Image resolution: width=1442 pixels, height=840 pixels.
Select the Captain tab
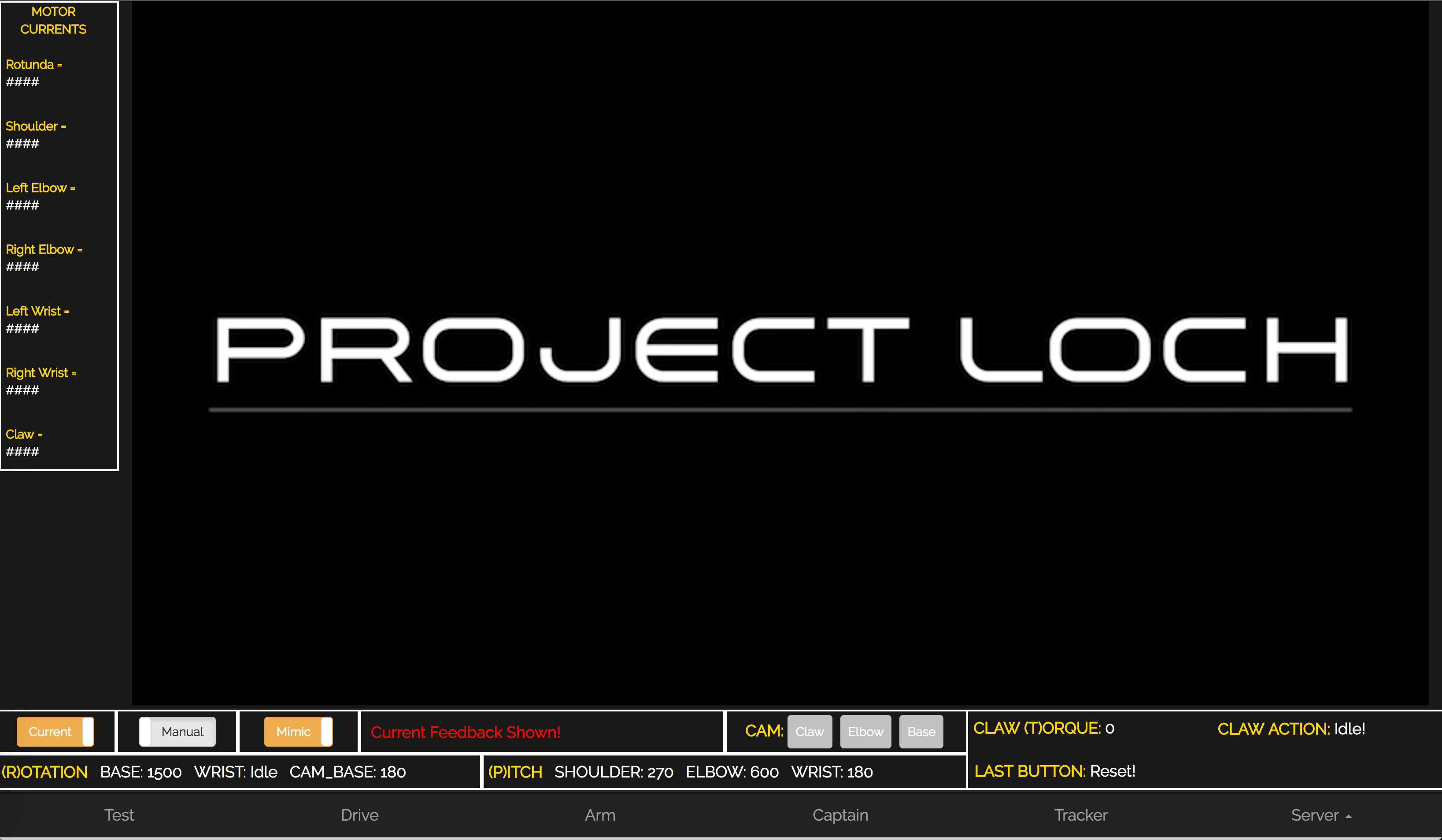click(x=840, y=815)
